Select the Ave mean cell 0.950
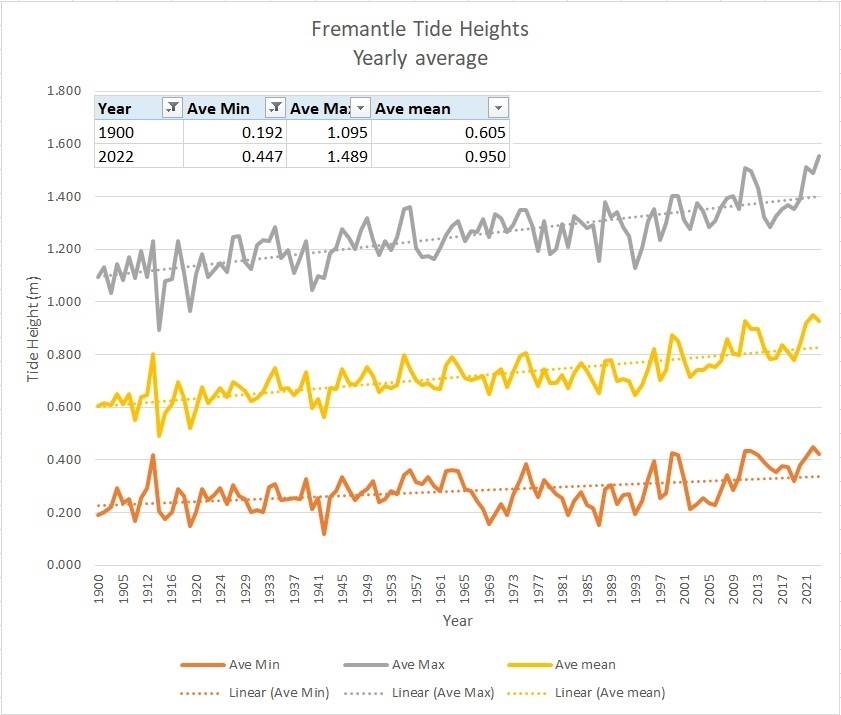 click(x=441, y=156)
